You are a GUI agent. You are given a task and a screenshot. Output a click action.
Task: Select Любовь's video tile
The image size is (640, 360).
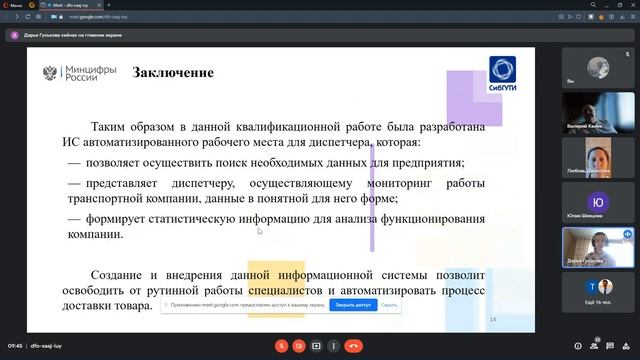[x=598, y=158]
